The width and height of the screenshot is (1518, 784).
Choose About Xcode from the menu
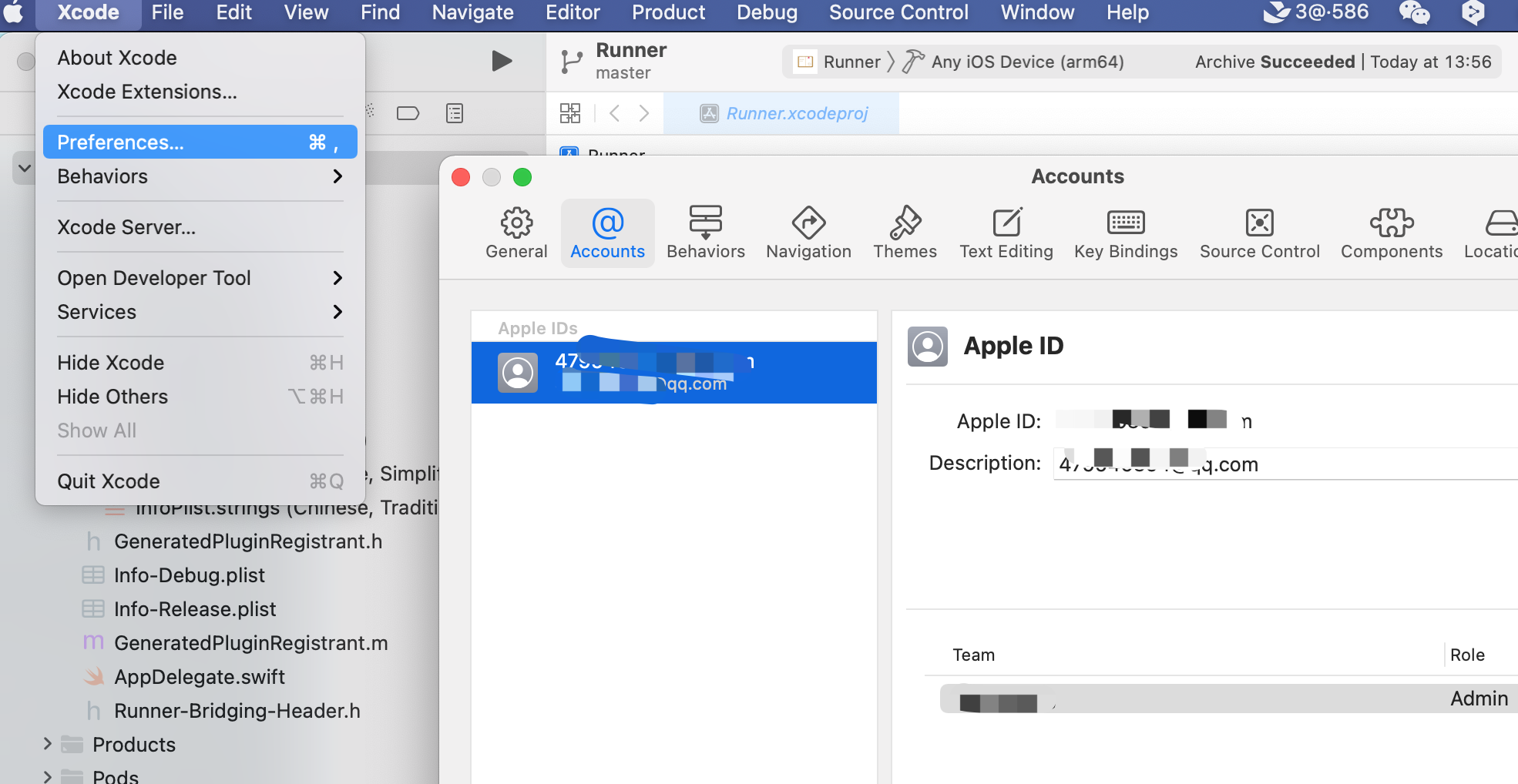click(200, 58)
